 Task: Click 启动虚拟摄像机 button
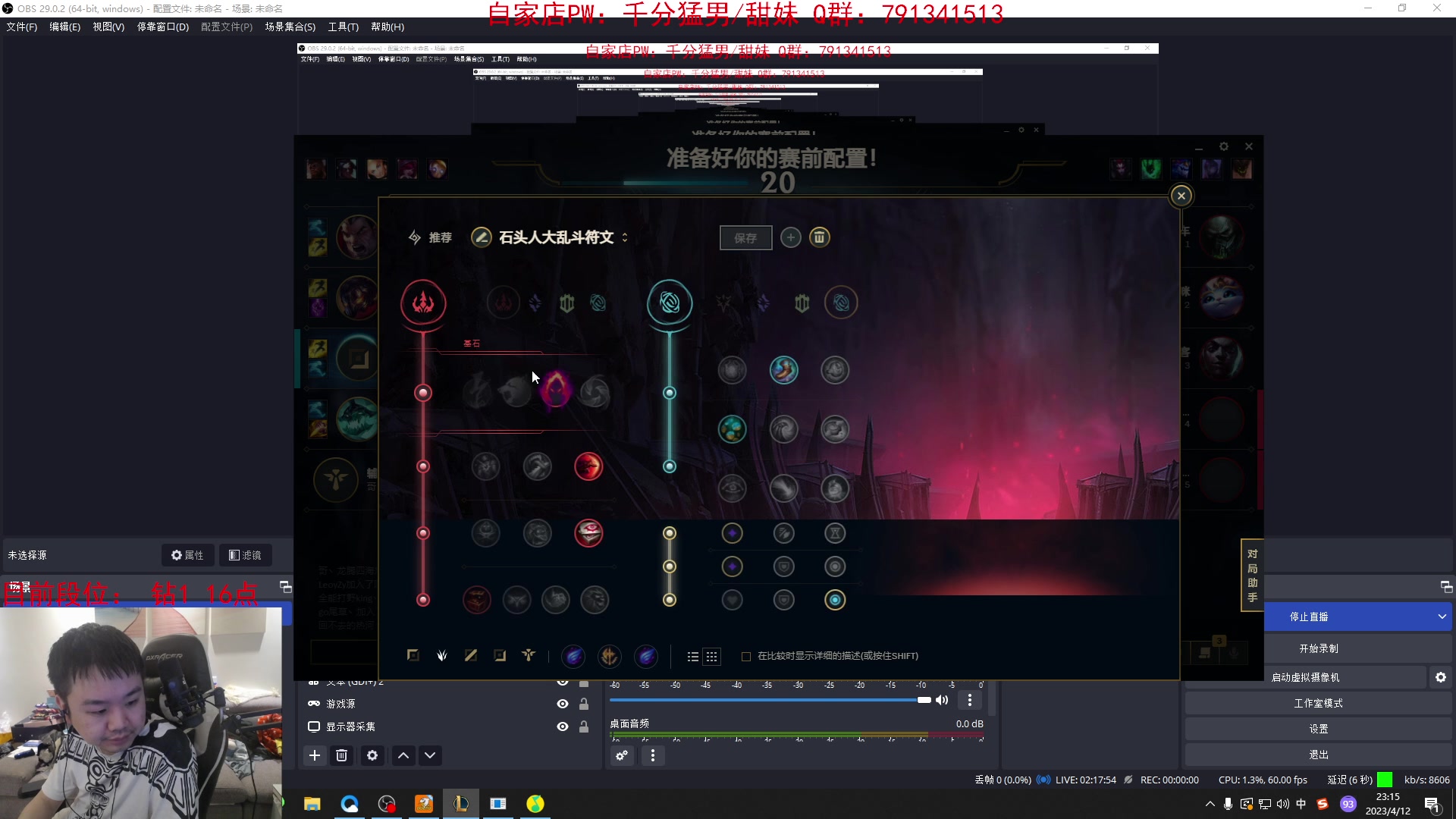[x=1306, y=677]
